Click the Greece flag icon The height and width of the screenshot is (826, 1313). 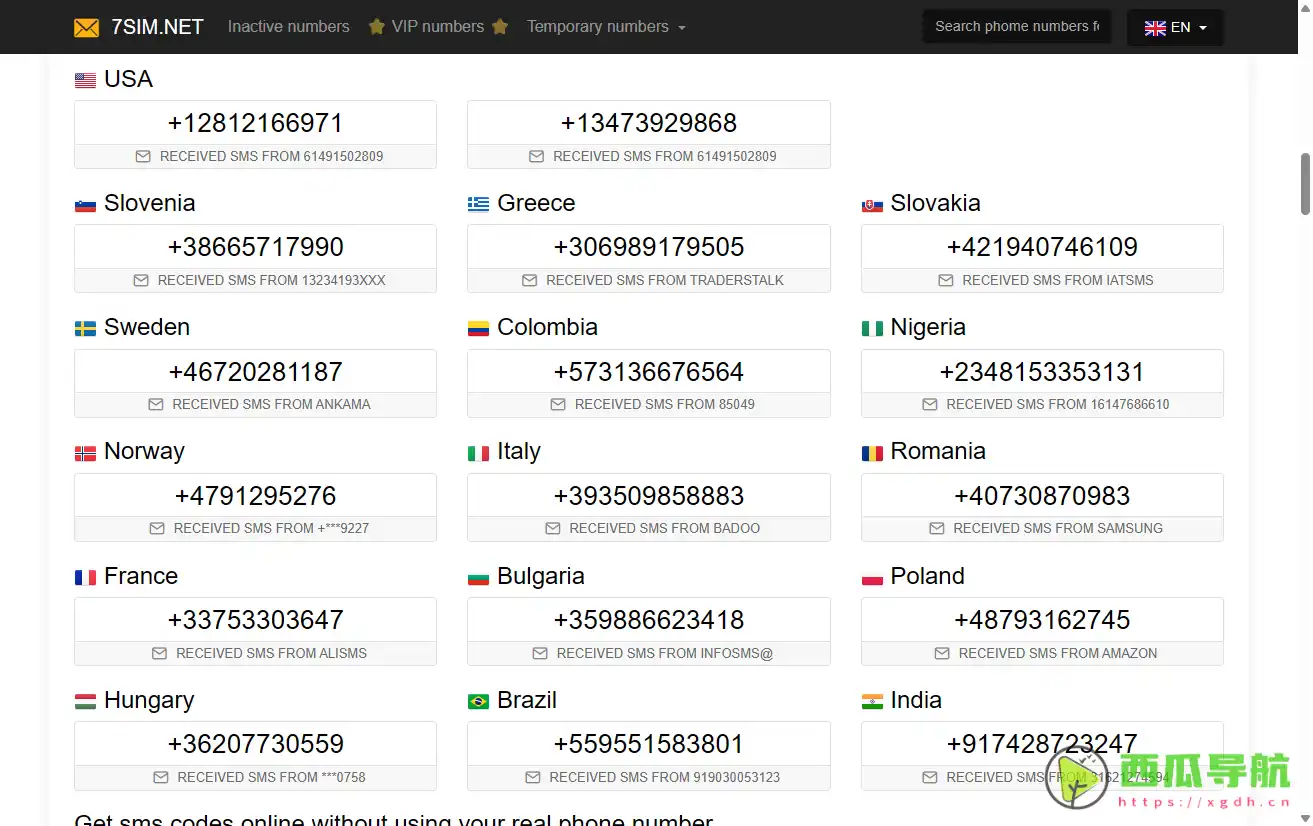pyautogui.click(x=478, y=204)
